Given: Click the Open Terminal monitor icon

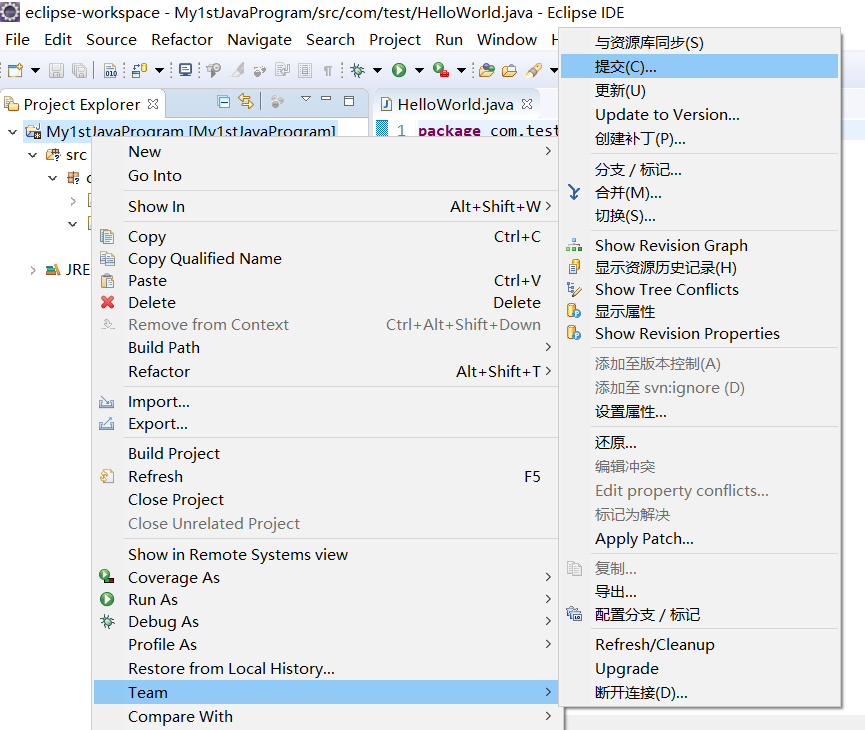Looking at the screenshot, I should [x=186, y=70].
